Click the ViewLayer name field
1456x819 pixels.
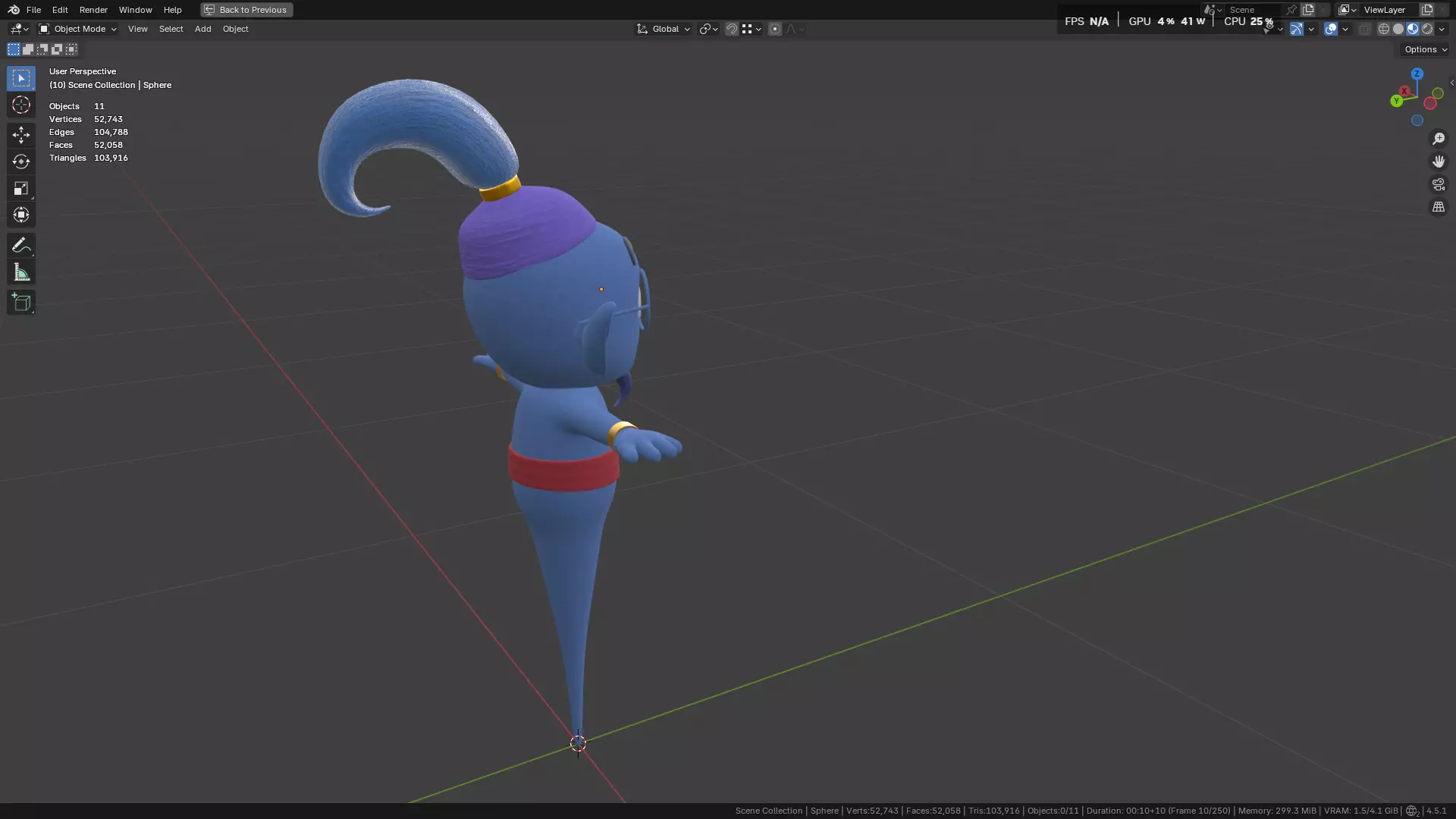pos(1389,10)
